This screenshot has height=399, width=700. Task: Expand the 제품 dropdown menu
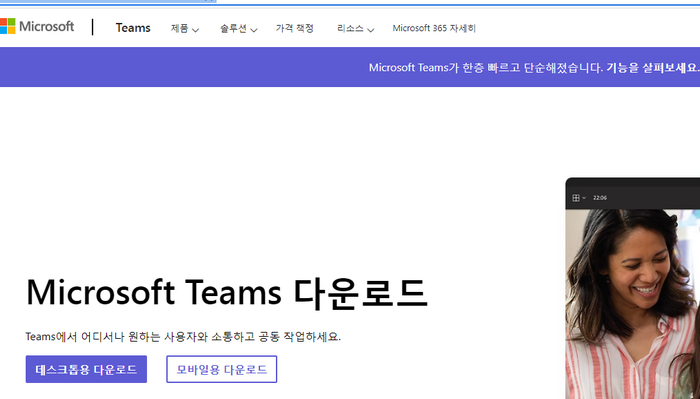coord(184,29)
